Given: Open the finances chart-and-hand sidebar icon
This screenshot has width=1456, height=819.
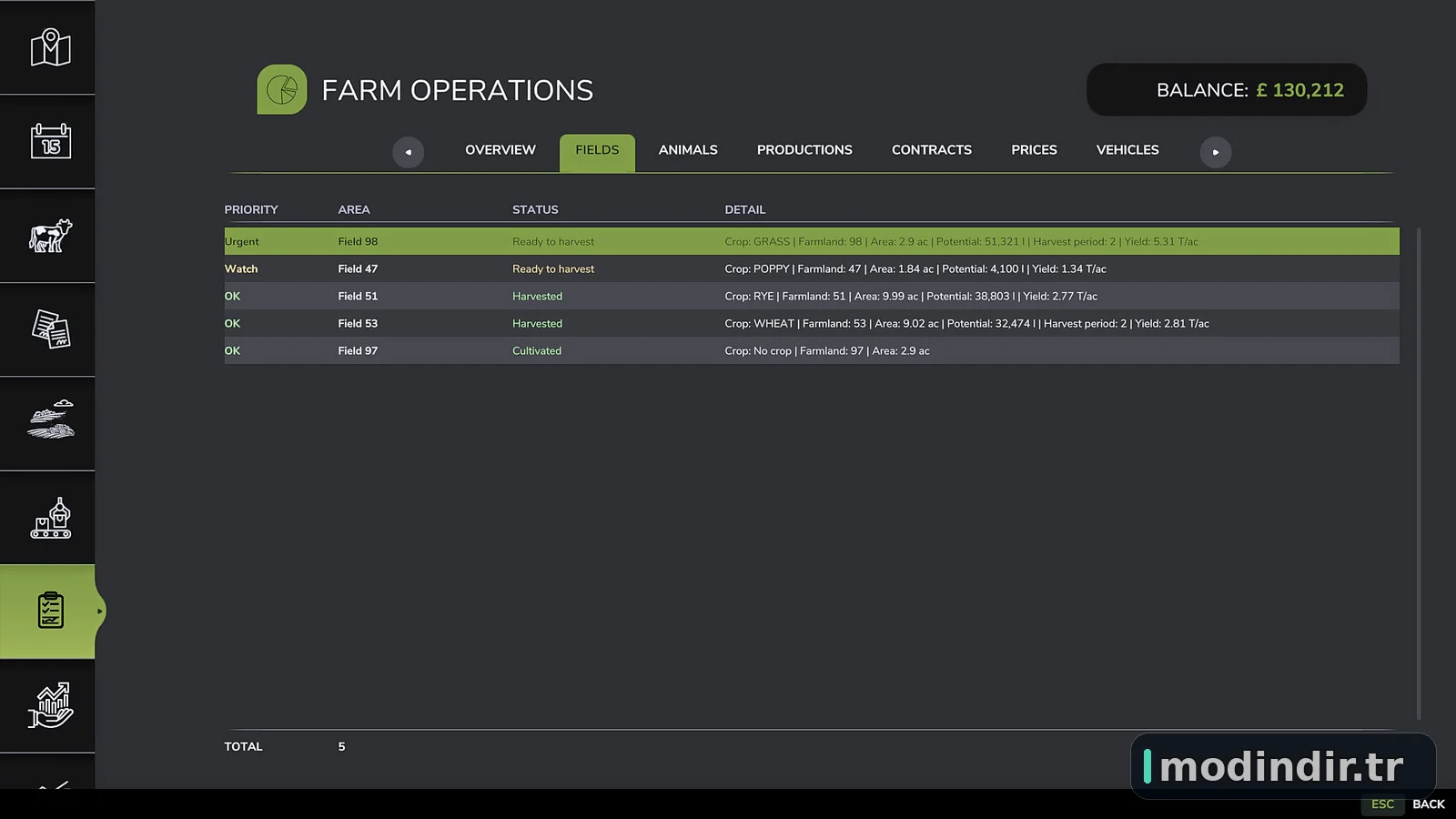Looking at the screenshot, I should [50, 705].
